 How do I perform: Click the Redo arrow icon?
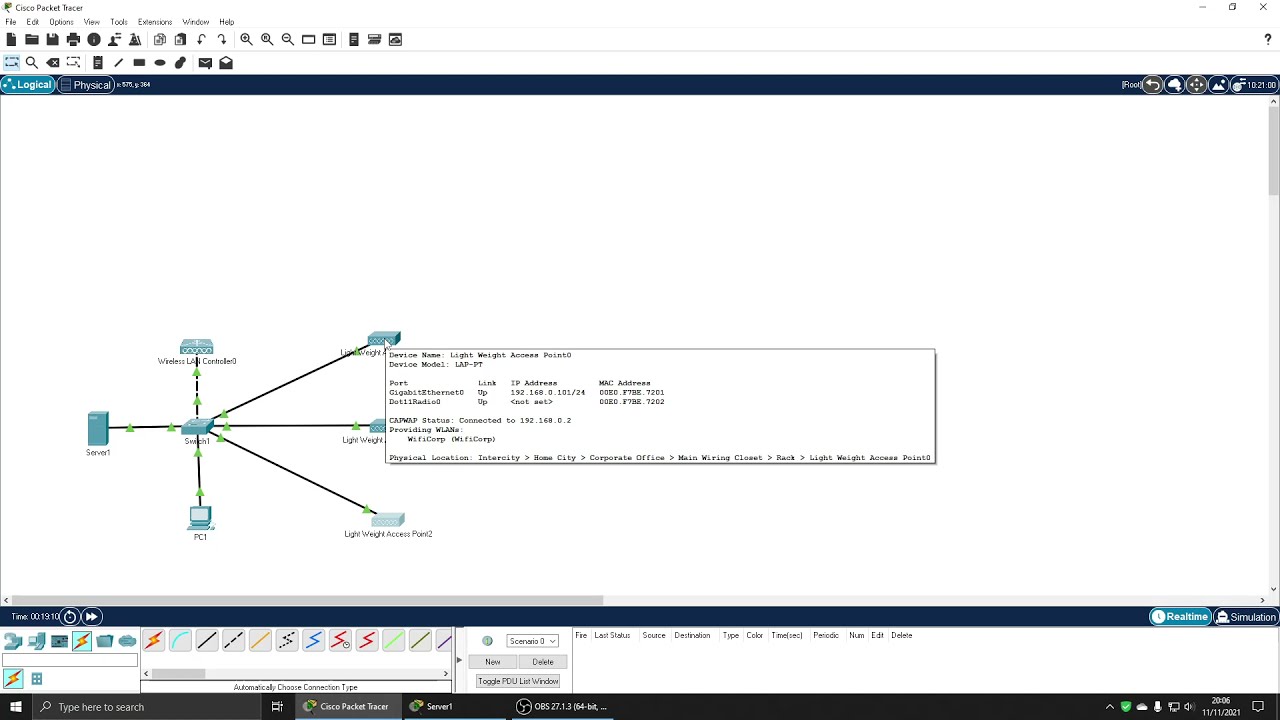(x=222, y=39)
